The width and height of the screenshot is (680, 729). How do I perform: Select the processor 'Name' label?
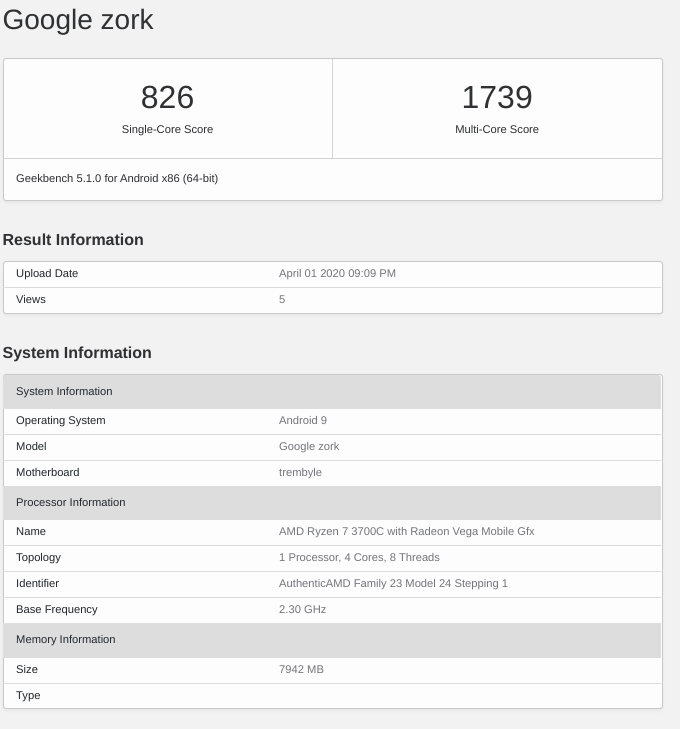point(31,531)
